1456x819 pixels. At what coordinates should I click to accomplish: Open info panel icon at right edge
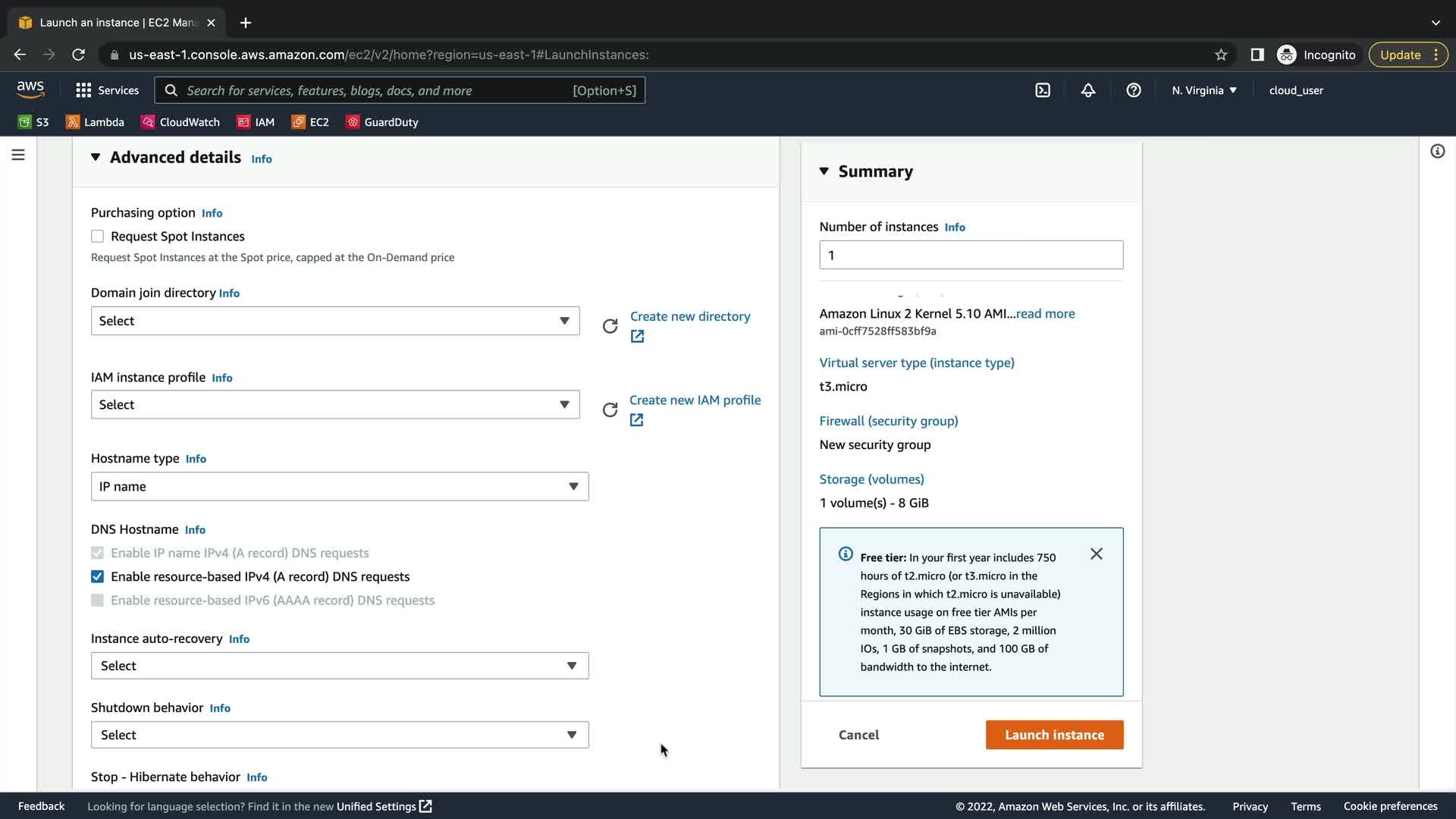coord(1437,152)
